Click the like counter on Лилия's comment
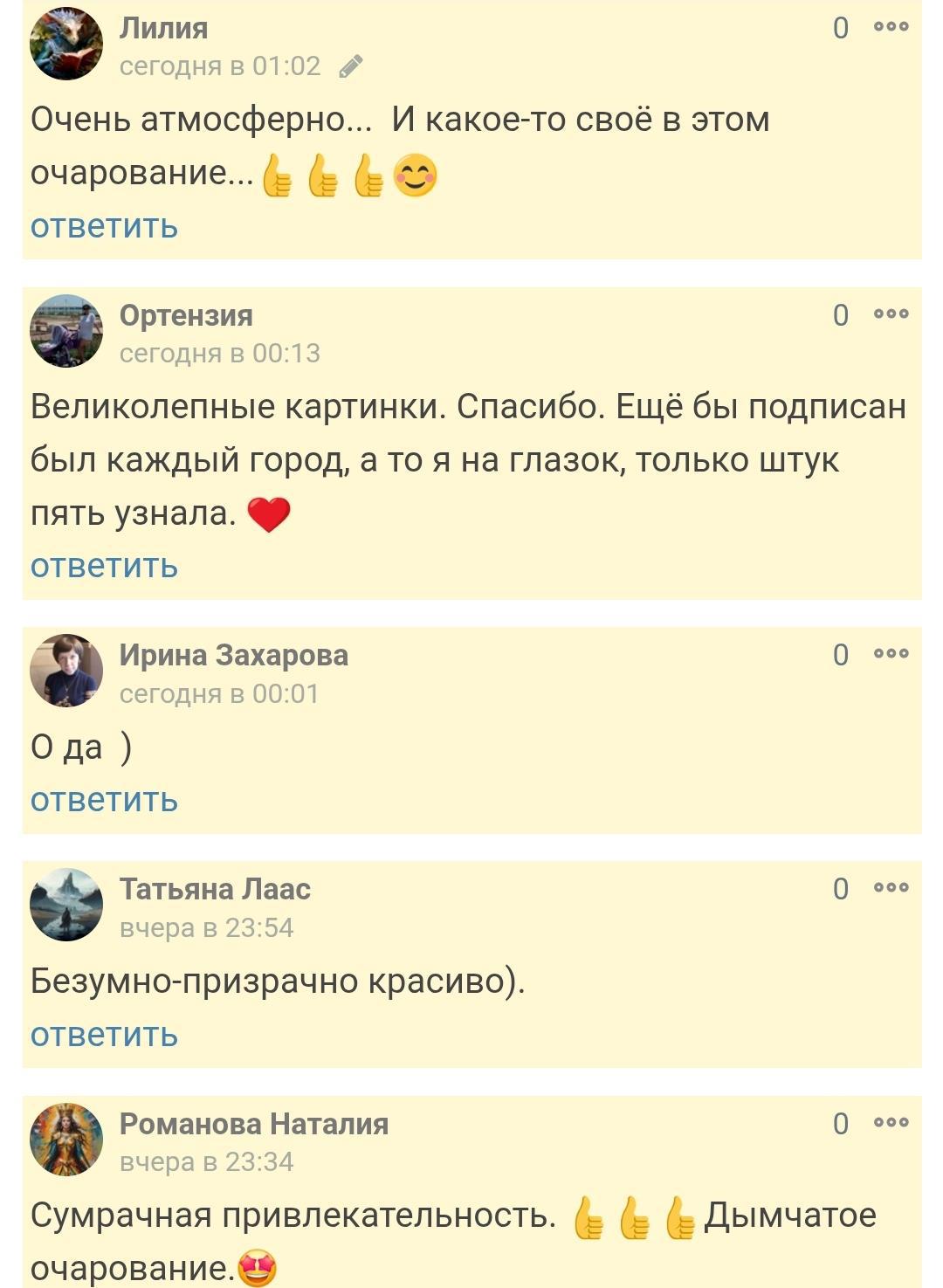The height and width of the screenshot is (1288, 943). click(840, 28)
